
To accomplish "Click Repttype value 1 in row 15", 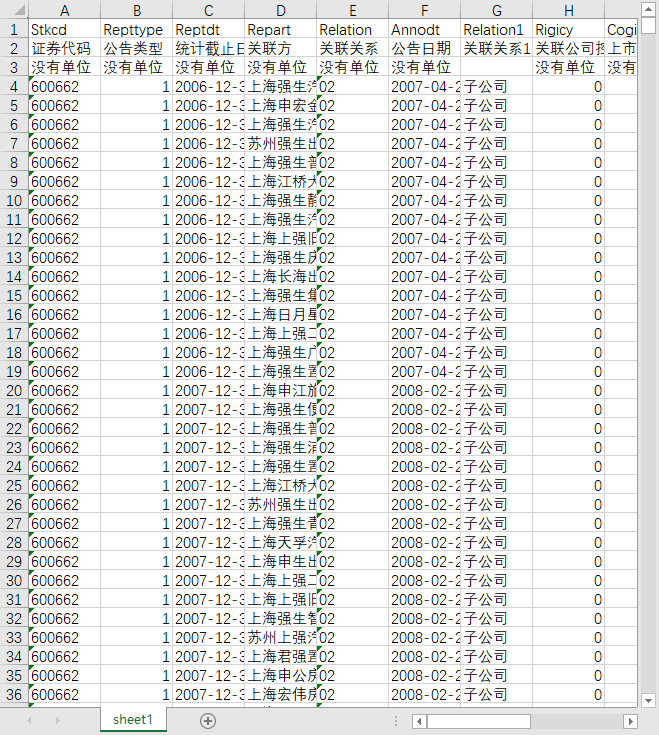I will [136, 295].
